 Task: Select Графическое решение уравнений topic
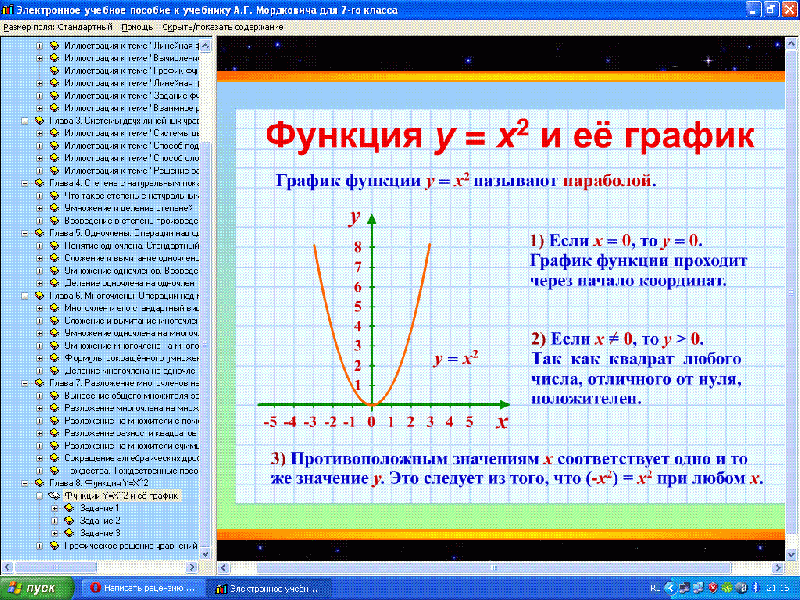pyautogui.click(x=130, y=546)
